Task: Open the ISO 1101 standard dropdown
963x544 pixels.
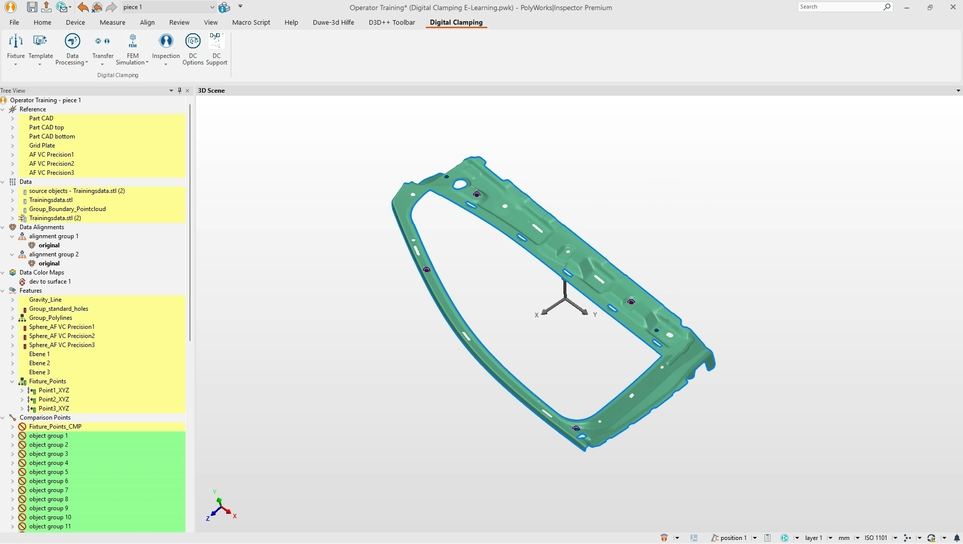Action: [x=895, y=538]
